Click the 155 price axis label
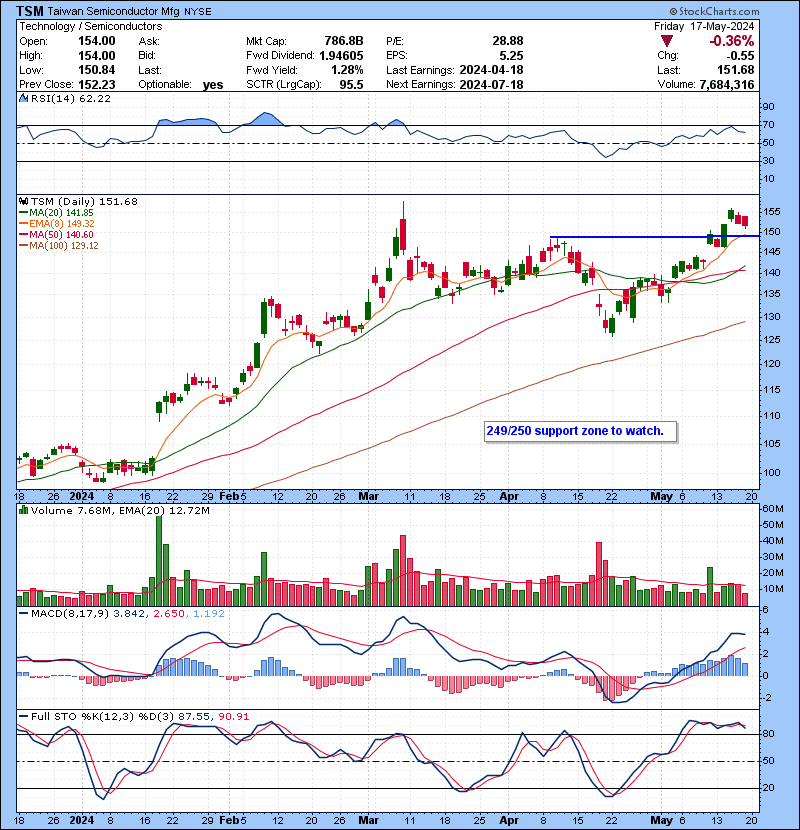The image size is (800, 830). point(772,212)
